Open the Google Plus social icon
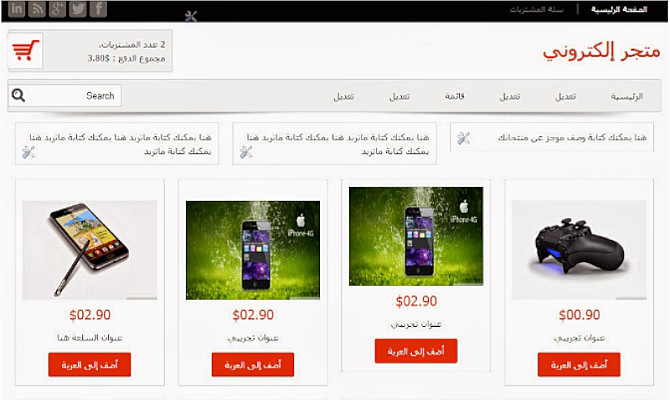670x400 pixels. coord(57,9)
